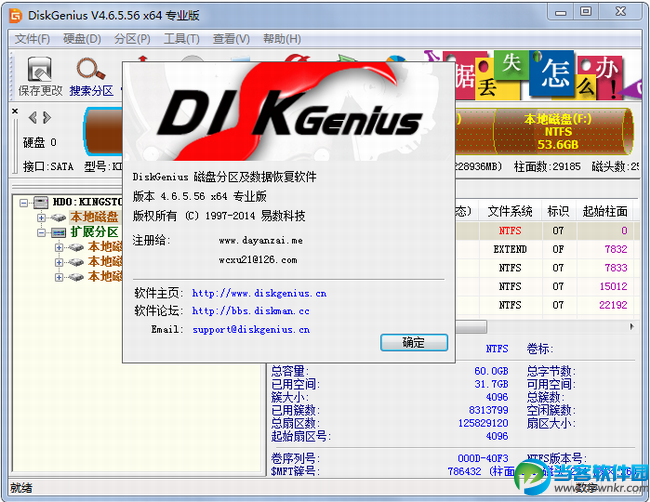Click the DiskGenius title bar app icon
Viewport: 650px width, 502px height.
pyautogui.click(x=15, y=16)
